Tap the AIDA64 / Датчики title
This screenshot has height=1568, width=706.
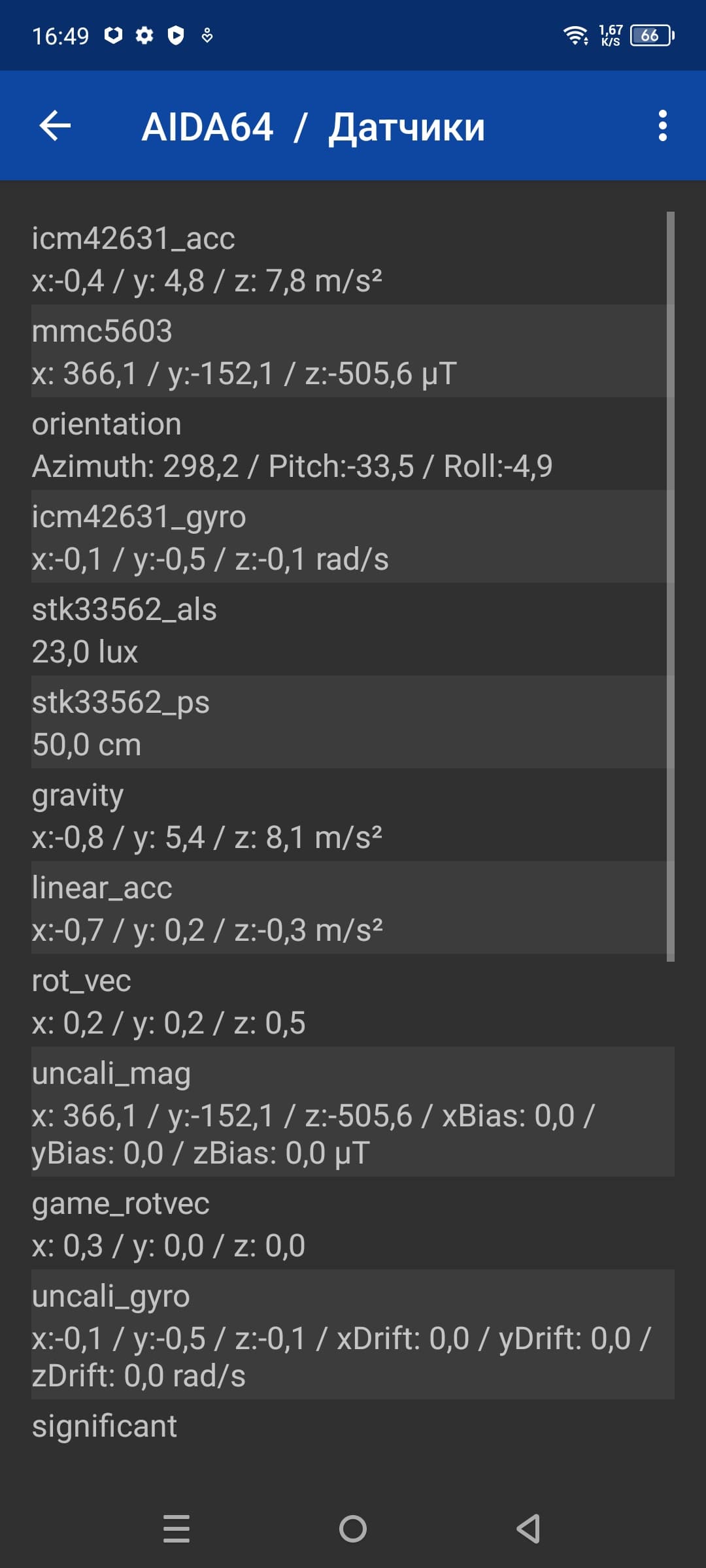coord(313,127)
